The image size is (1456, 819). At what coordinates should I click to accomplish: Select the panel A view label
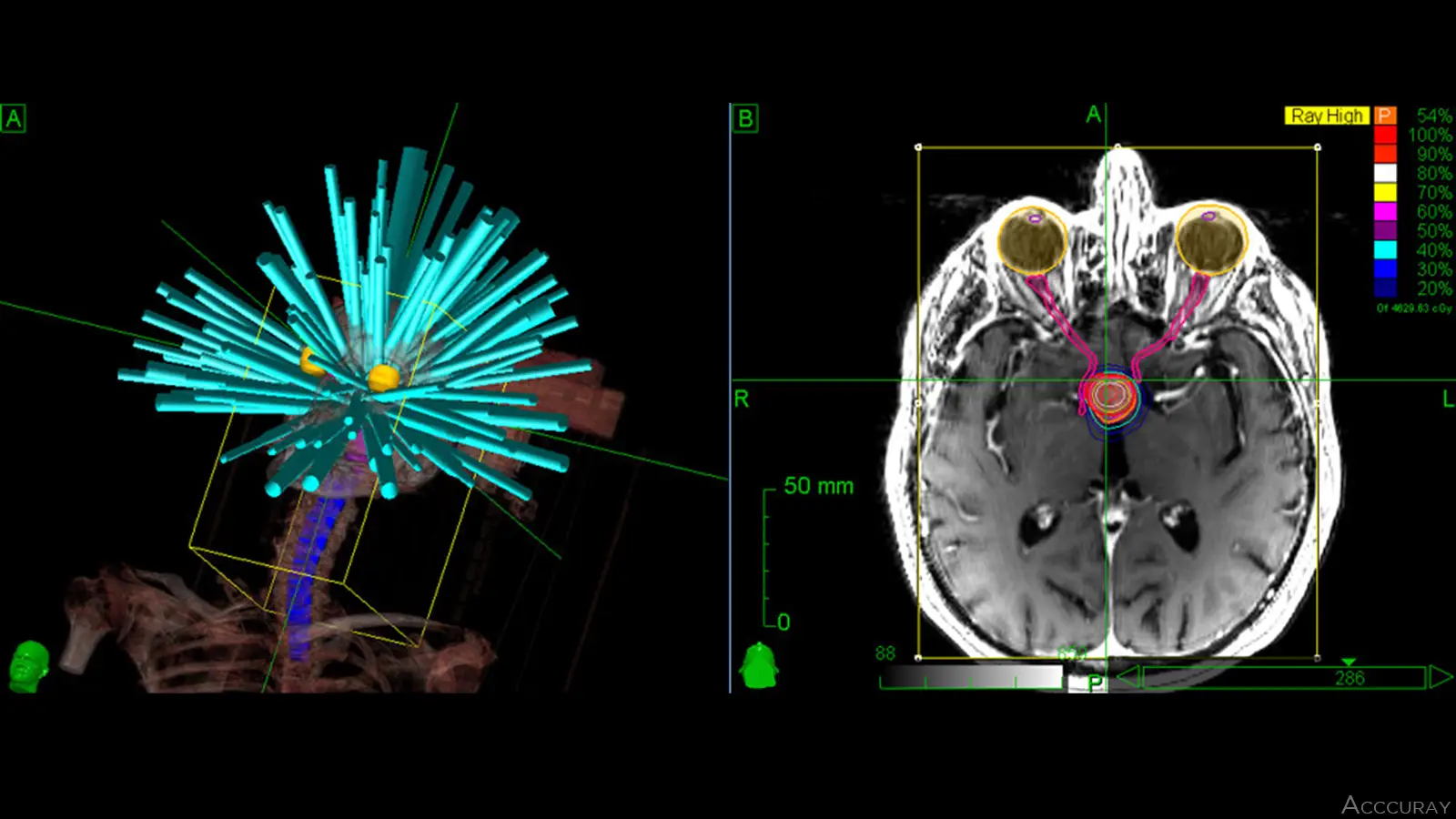pyautogui.click(x=14, y=118)
